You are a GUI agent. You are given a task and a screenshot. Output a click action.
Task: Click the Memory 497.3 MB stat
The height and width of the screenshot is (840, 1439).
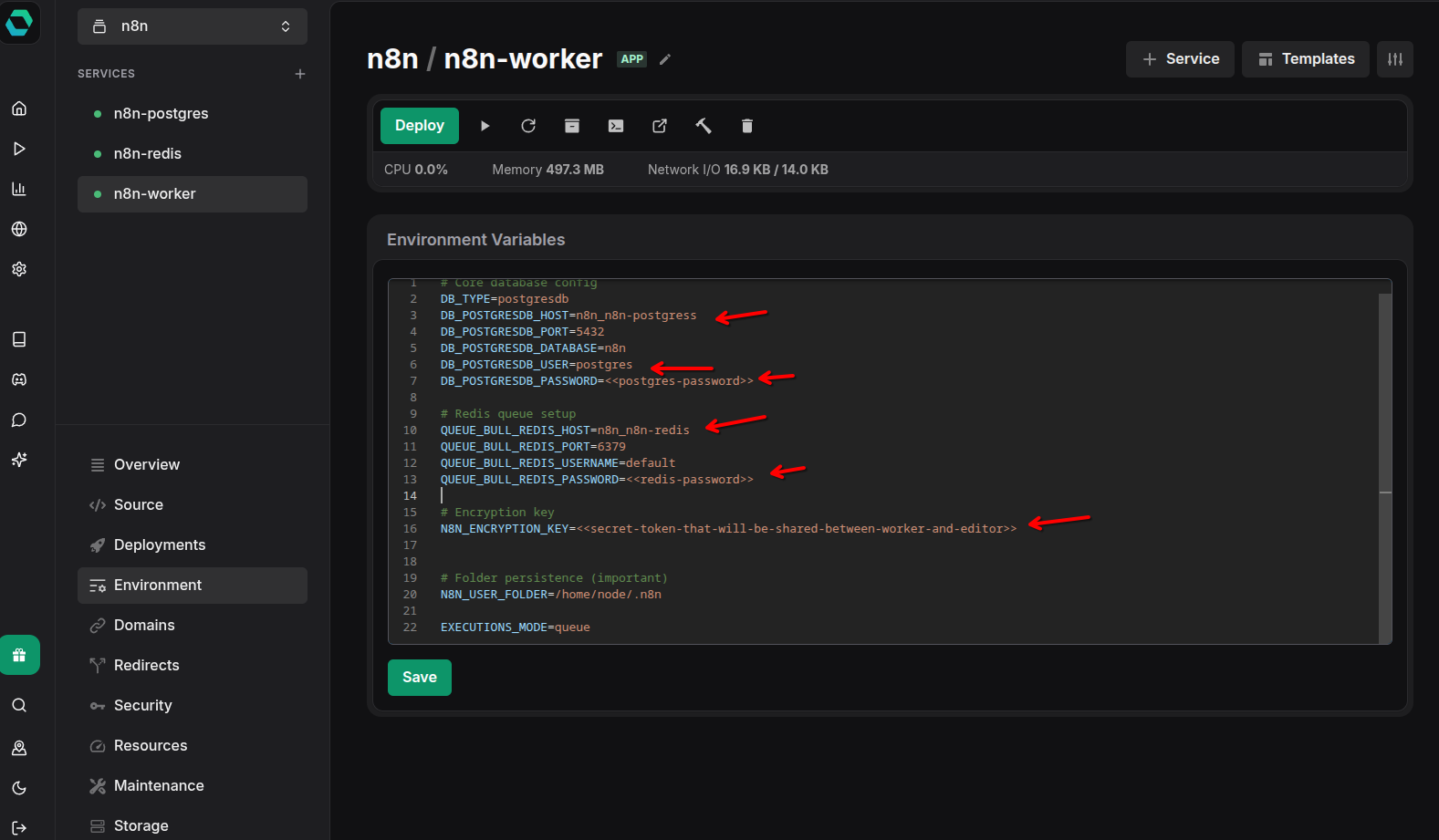(547, 170)
